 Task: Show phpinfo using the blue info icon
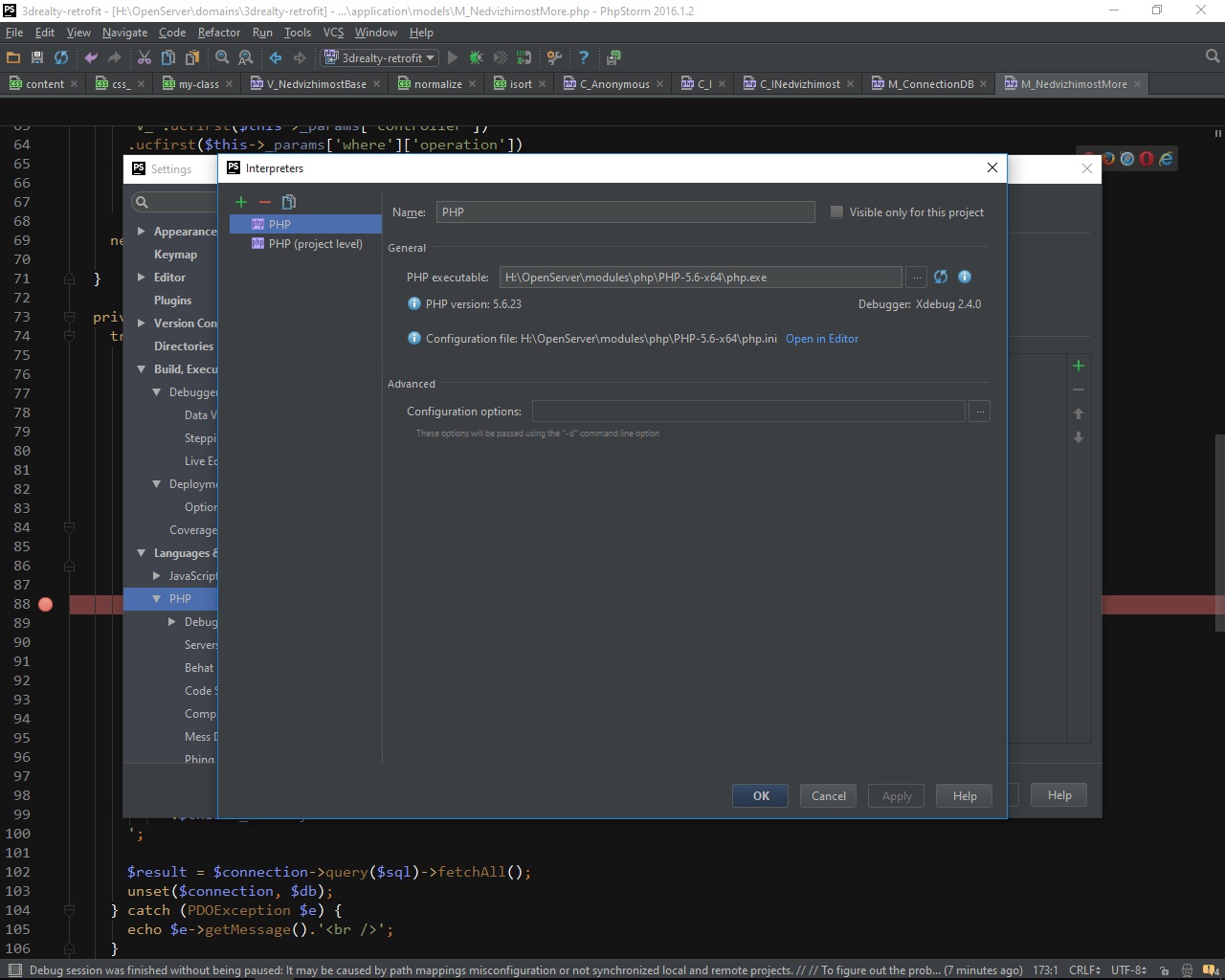click(x=965, y=277)
